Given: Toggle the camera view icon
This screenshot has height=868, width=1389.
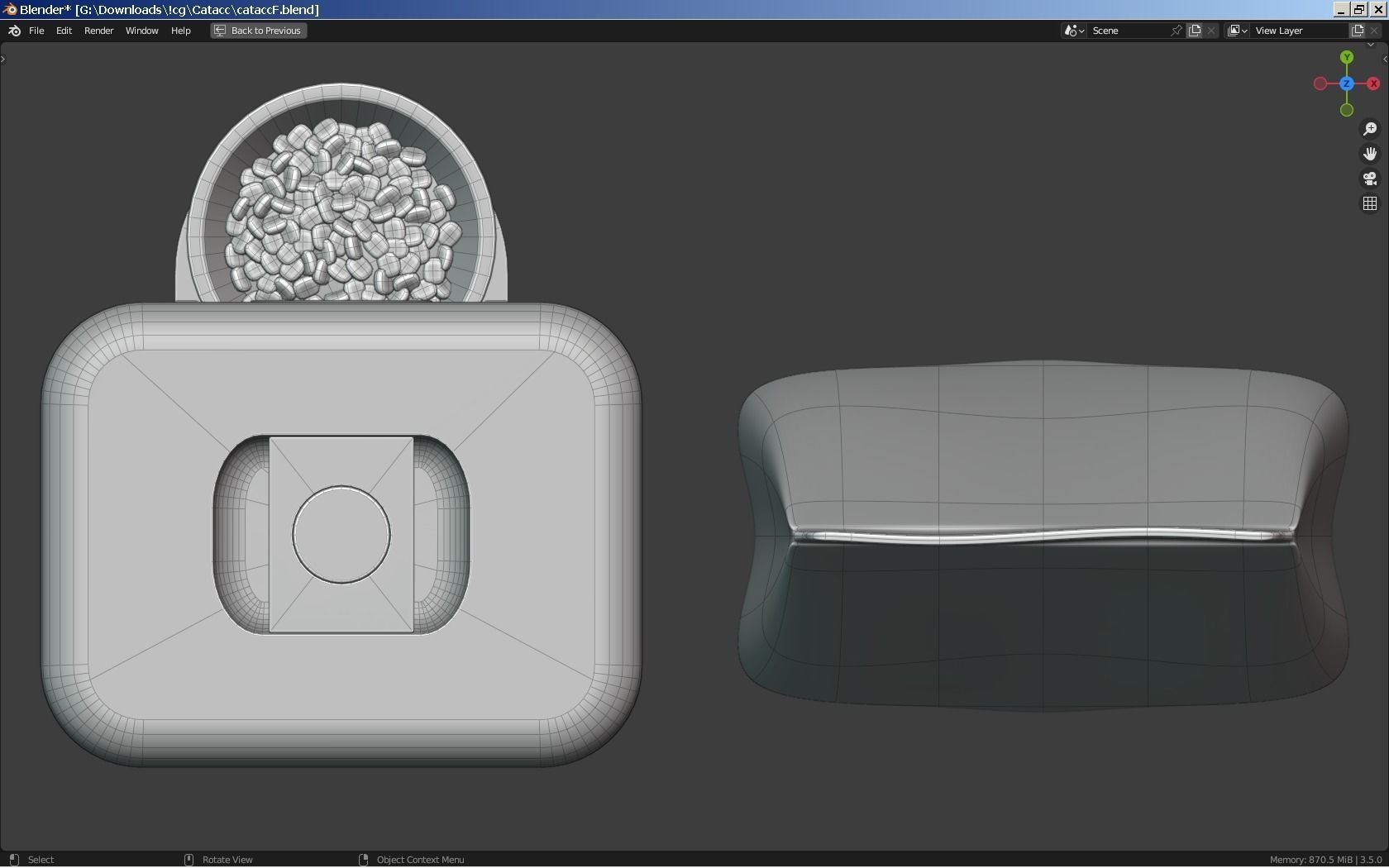Looking at the screenshot, I should pos(1370,179).
